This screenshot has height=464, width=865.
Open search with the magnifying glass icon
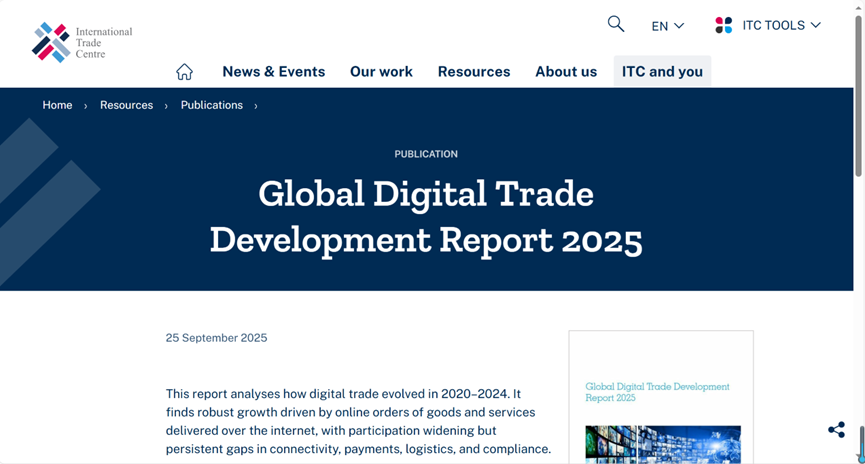(616, 24)
